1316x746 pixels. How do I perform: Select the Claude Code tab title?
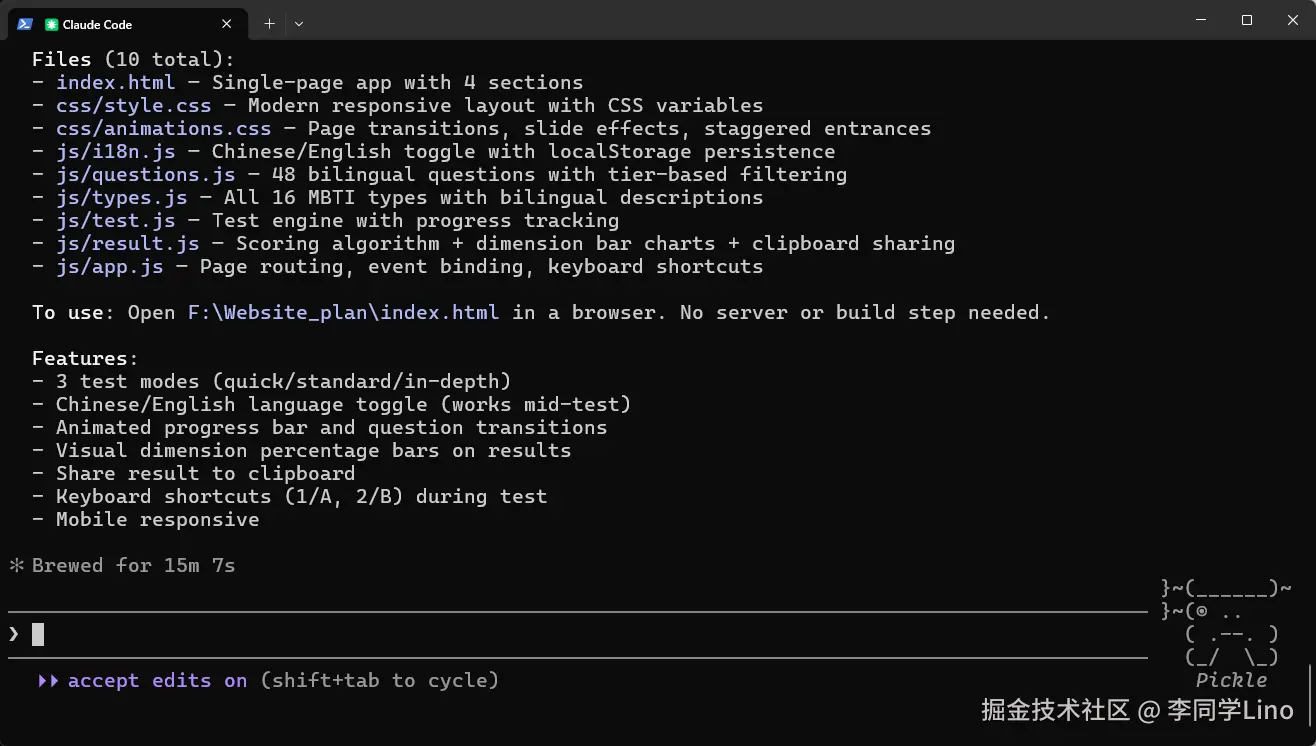click(x=97, y=24)
